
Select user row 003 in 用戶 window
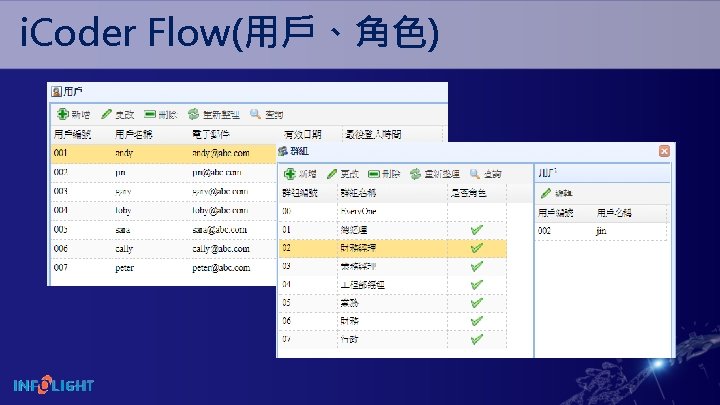[163, 191]
